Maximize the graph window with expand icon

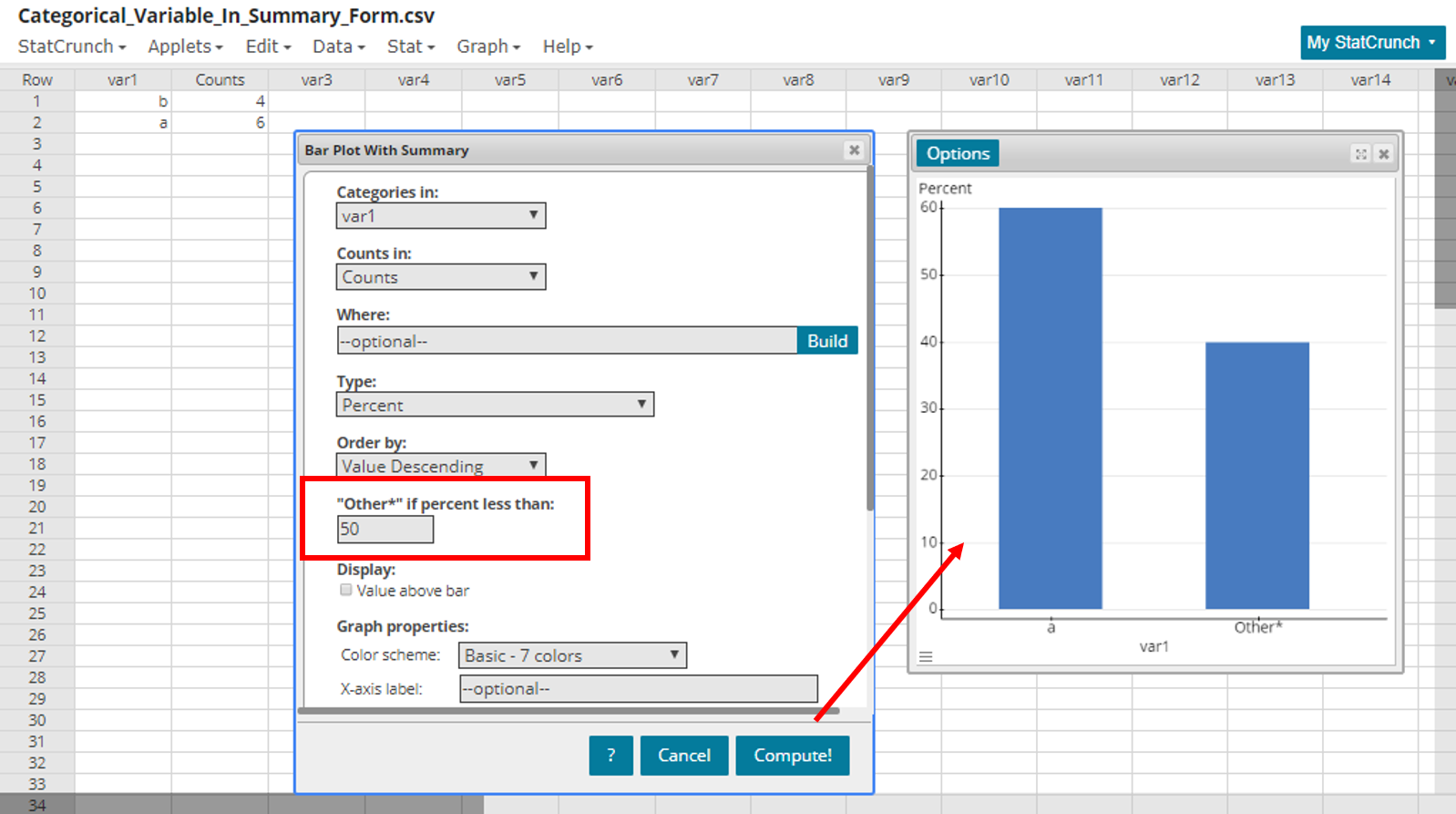click(1360, 154)
